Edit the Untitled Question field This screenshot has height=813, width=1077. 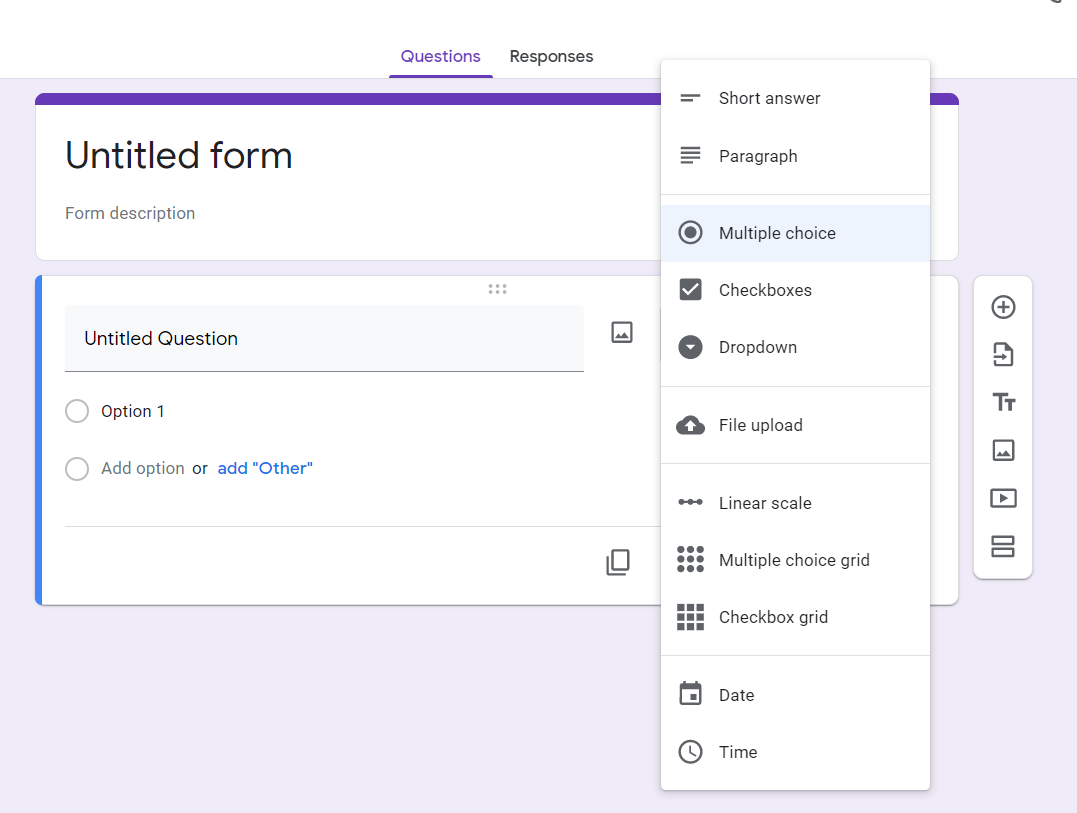click(x=324, y=339)
